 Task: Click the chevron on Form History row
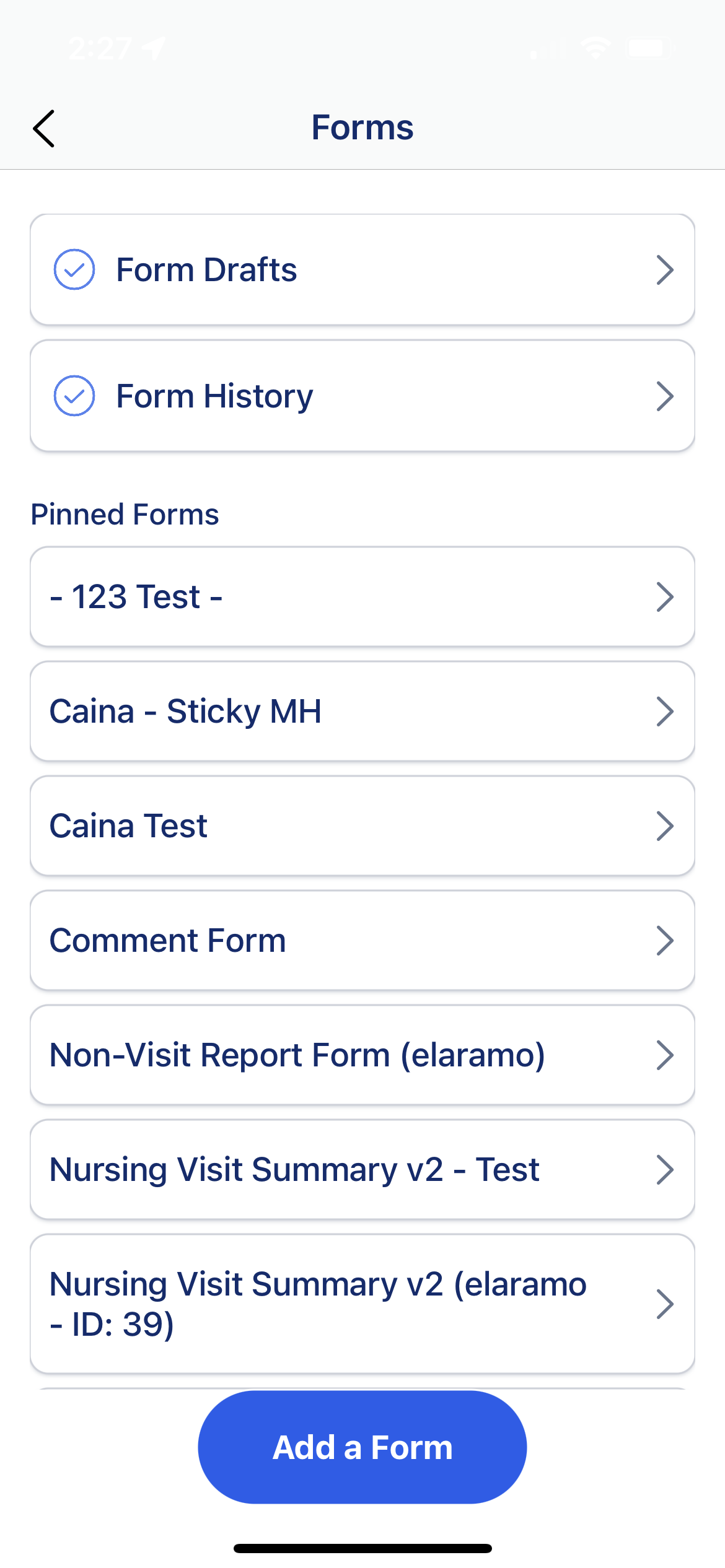(x=665, y=396)
